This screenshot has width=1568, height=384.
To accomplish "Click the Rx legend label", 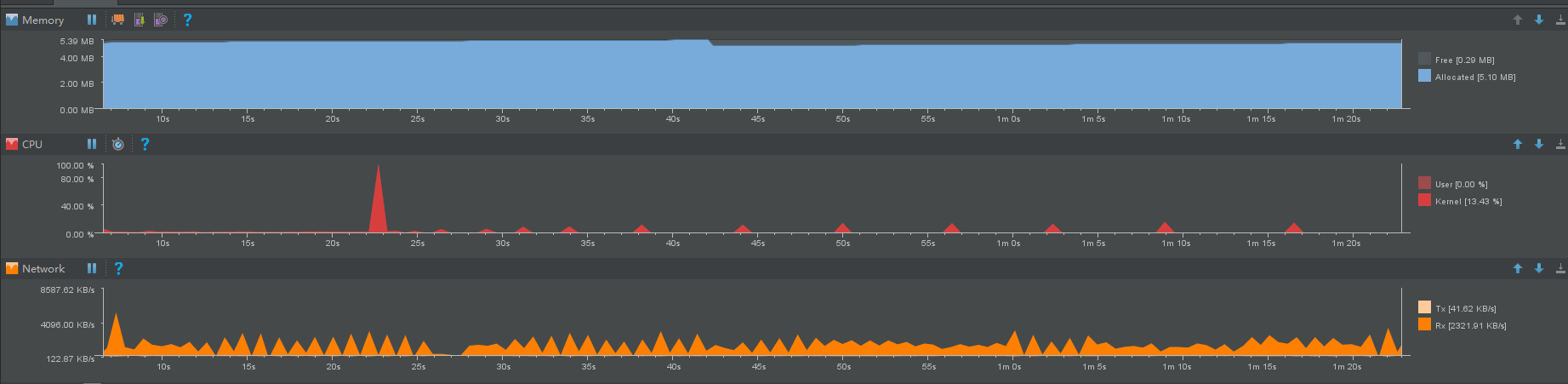I will tap(1470, 326).
